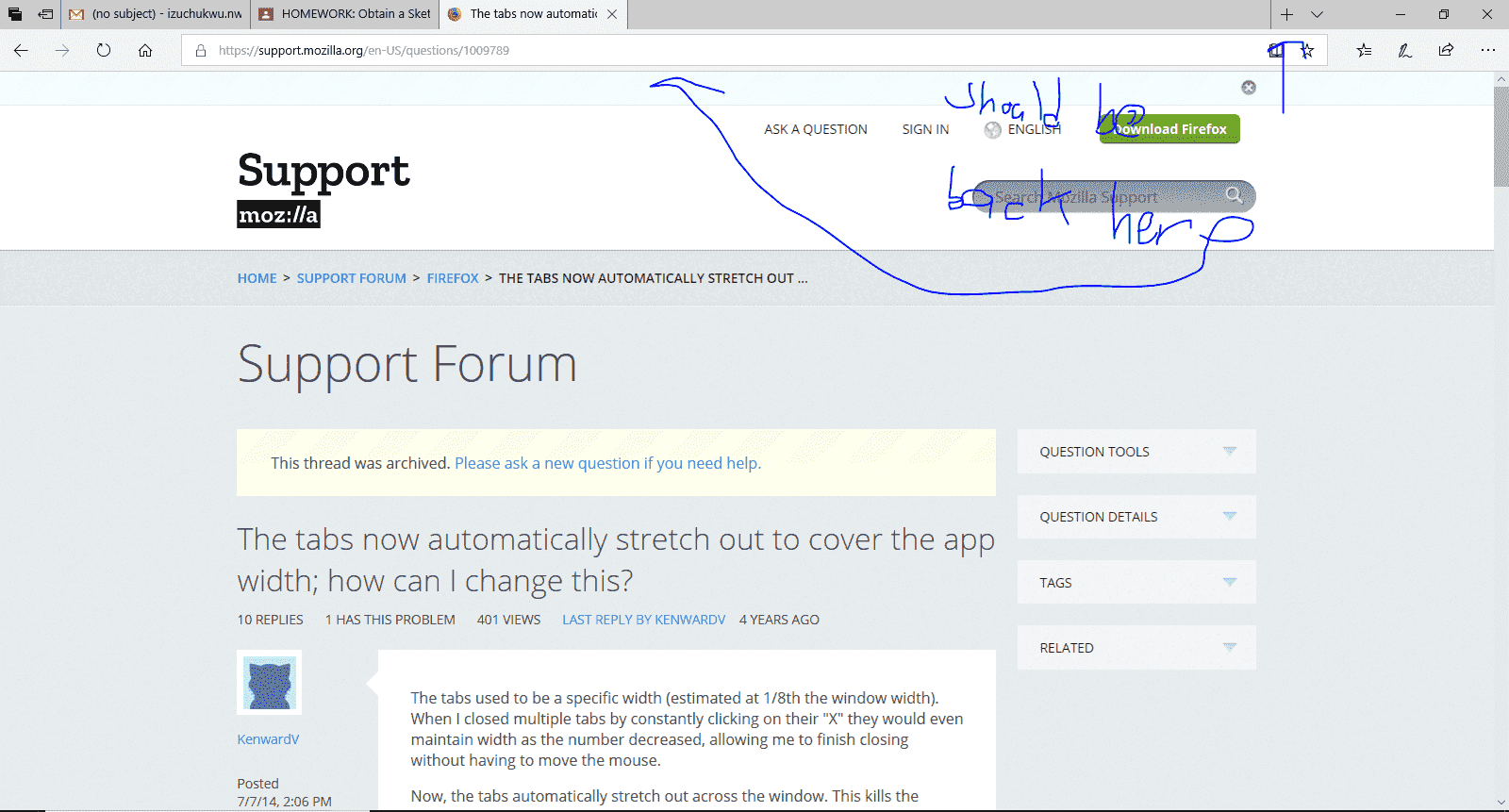
Task: Open a new tab with the plus icon
Action: tap(1286, 14)
